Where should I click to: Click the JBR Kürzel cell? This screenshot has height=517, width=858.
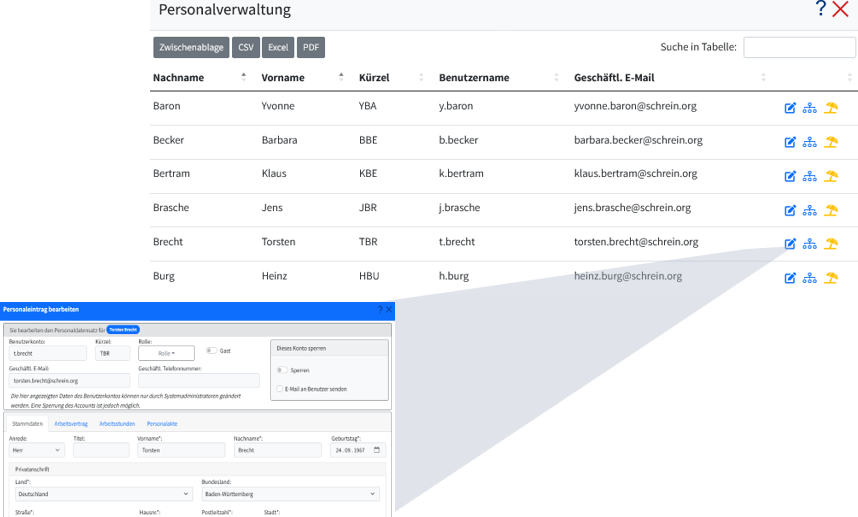pyautogui.click(x=368, y=207)
